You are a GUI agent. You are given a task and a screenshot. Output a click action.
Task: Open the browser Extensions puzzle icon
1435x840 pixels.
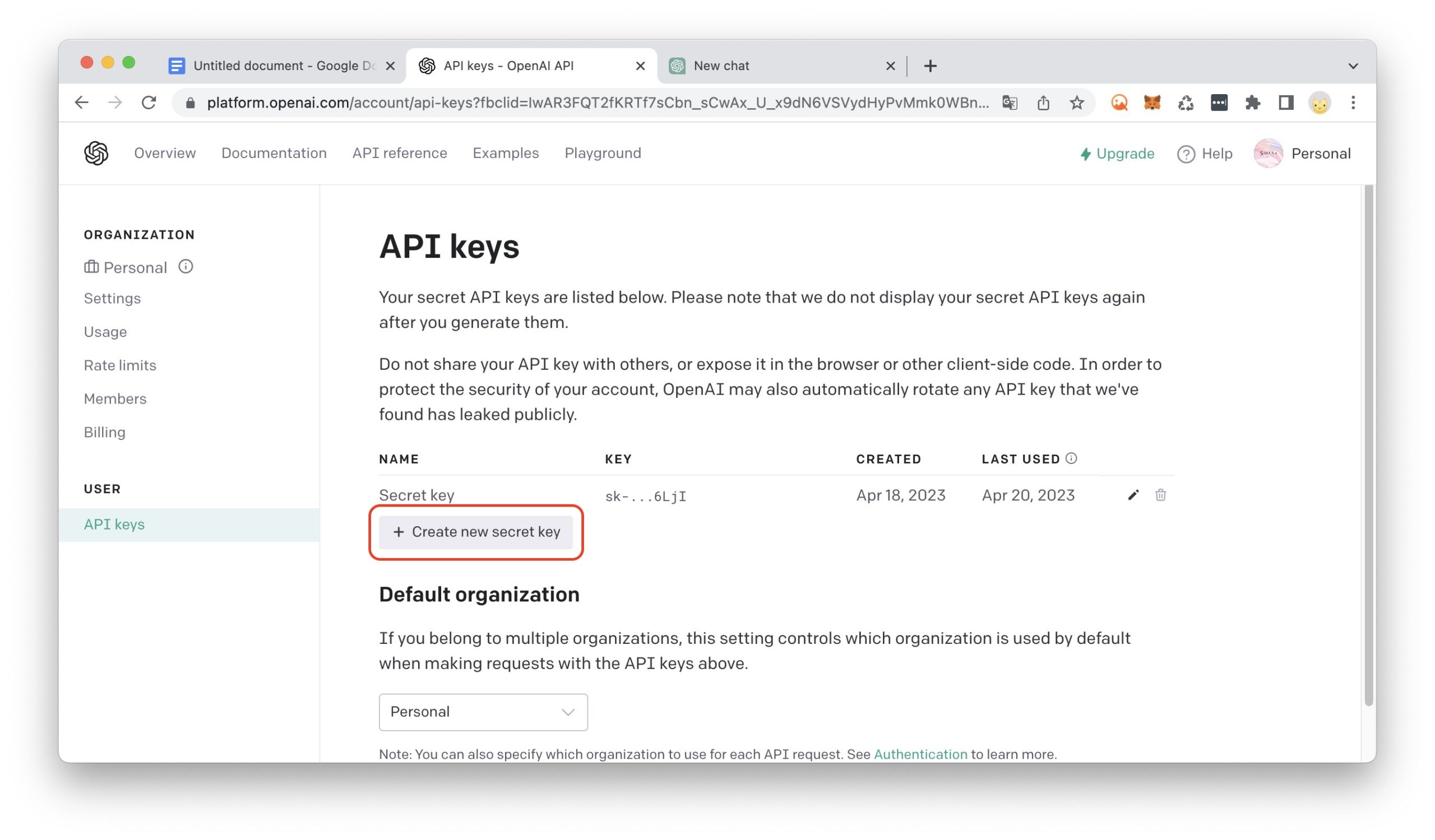1252,103
